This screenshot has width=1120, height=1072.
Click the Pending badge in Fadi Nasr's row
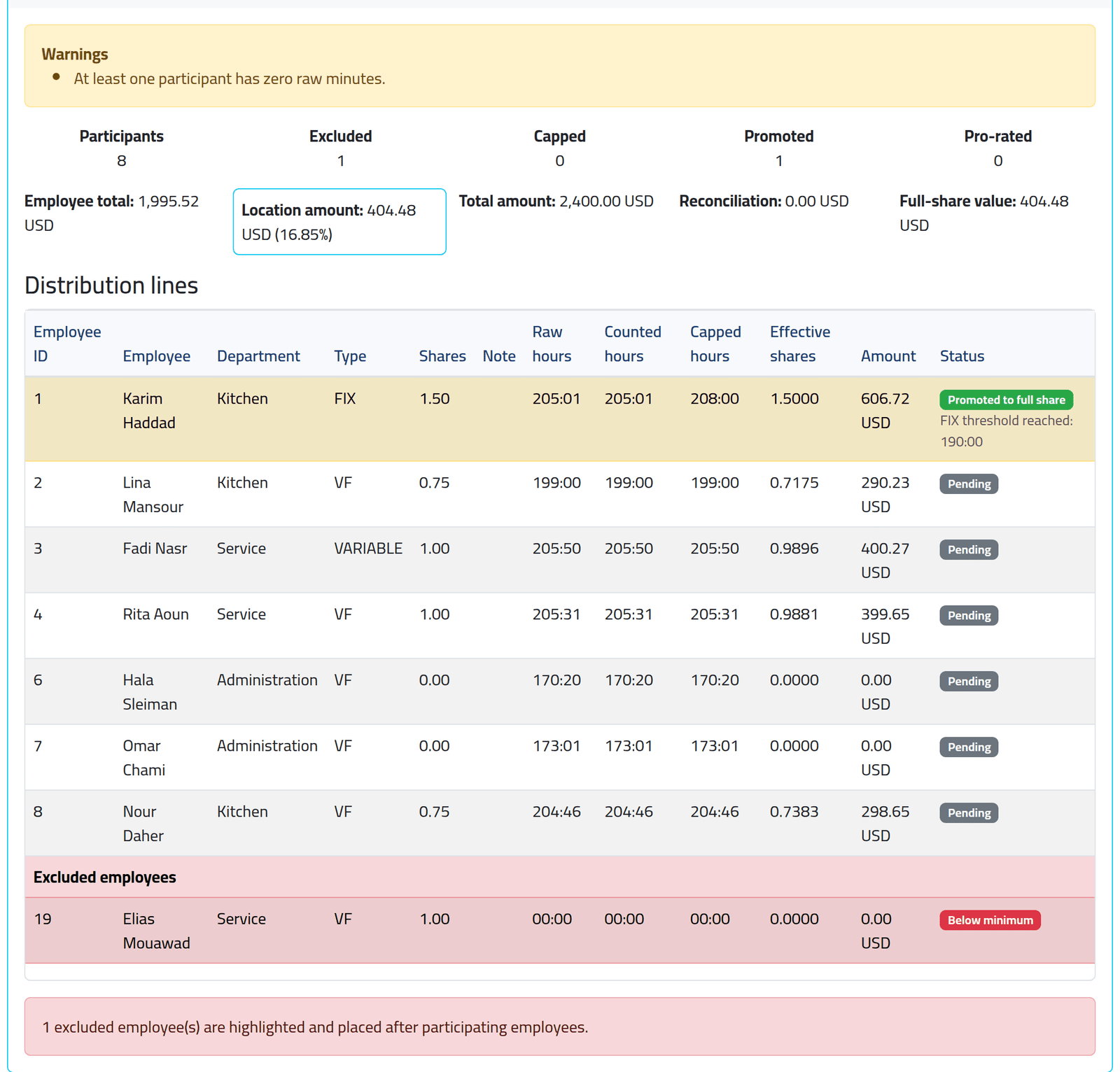tap(969, 549)
